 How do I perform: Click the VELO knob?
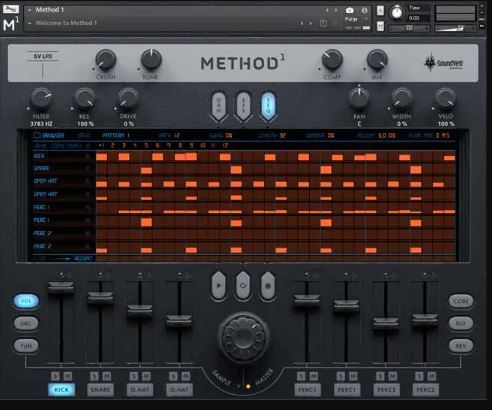pyautogui.click(x=446, y=99)
